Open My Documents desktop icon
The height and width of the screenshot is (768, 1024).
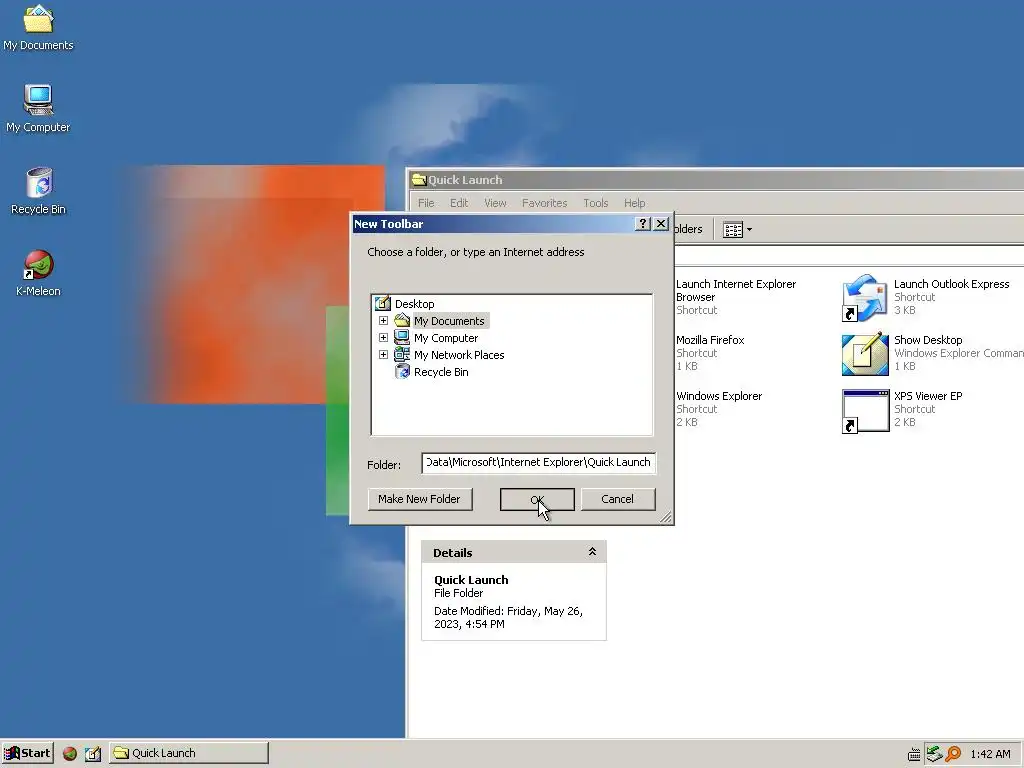(x=38, y=28)
